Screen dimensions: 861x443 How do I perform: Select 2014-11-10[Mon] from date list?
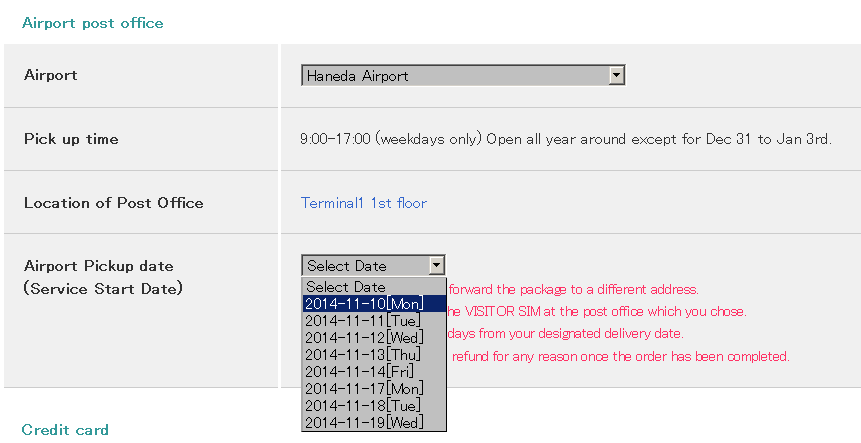tap(364, 303)
